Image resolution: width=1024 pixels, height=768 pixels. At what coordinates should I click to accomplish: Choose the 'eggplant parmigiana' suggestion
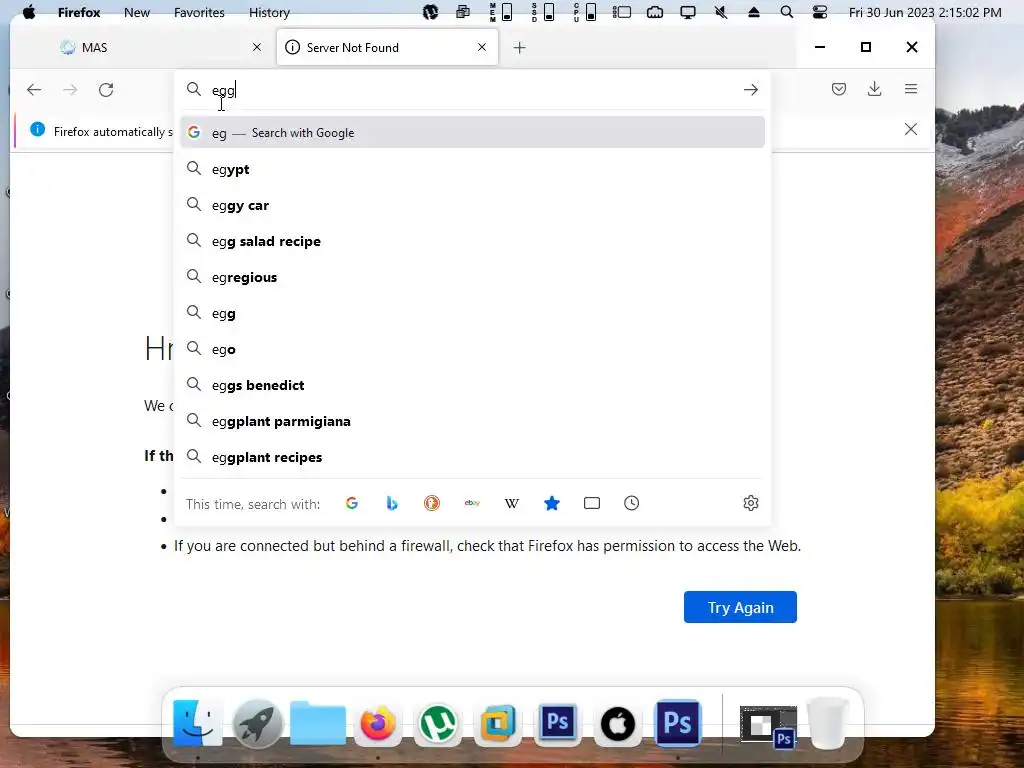pyautogui.click(x=472, y=421)
